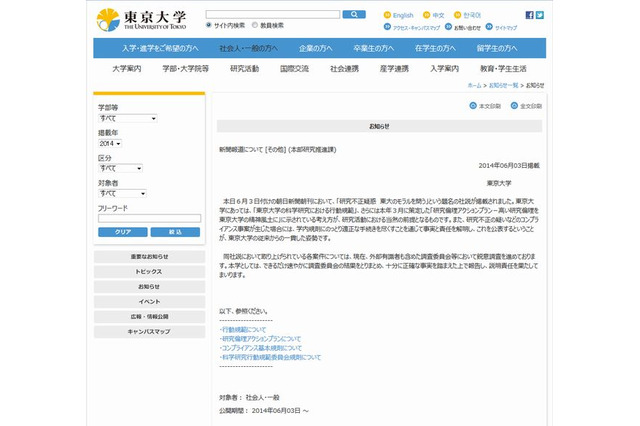Select the 教員検索 radio button
This screenshot has width=640, height=426.
click(x=255, y=25)
